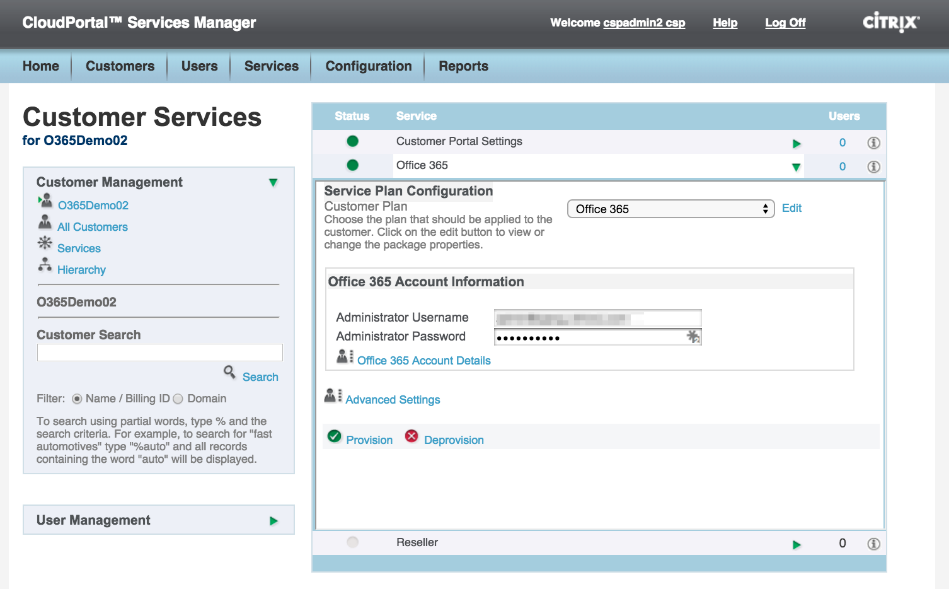Click the password key icon in Administrator Password
Screen dimensions: 949x589
coord(693,337)
